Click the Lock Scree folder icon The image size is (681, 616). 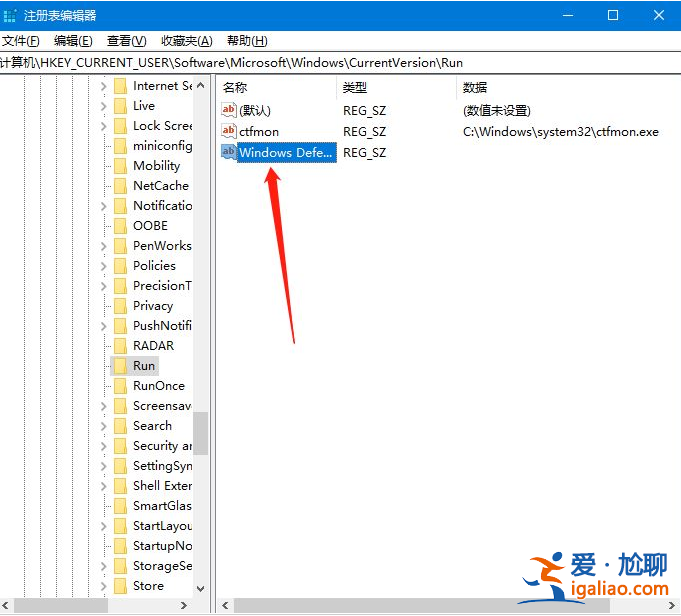tap(120, 126)
